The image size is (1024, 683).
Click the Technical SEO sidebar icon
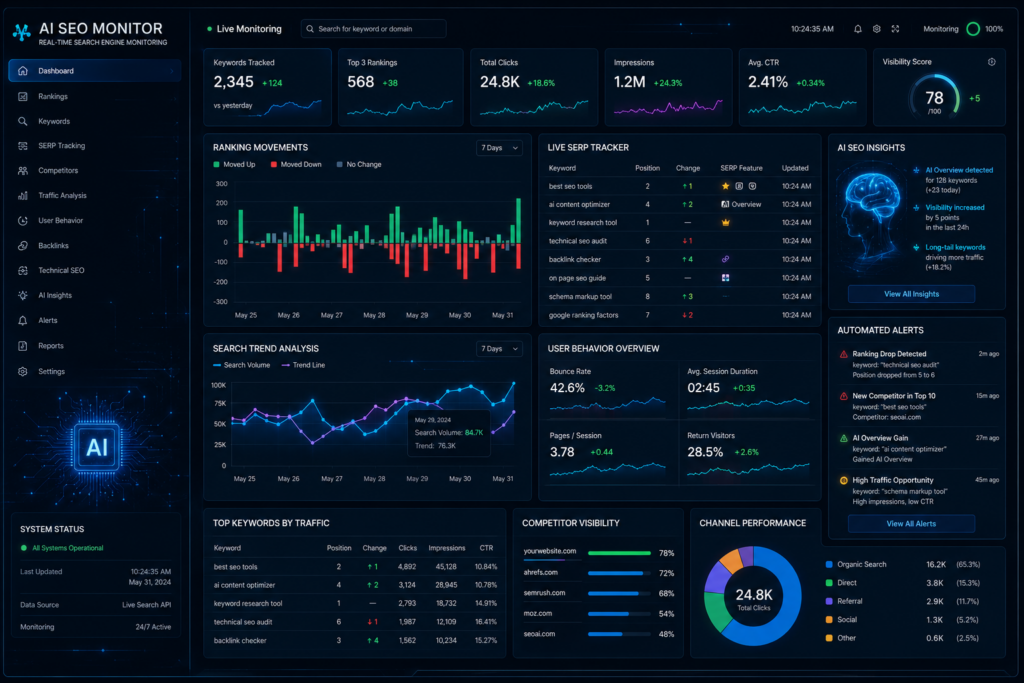point(23,270)
